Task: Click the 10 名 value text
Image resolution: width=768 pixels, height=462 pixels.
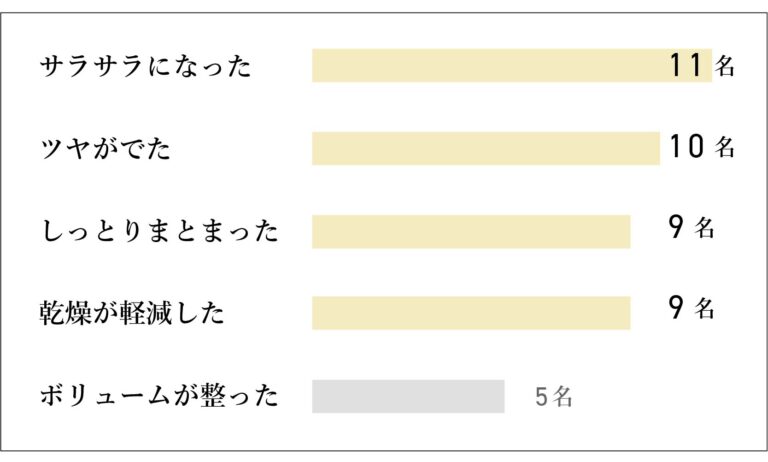Action: [x=701, y=146]
